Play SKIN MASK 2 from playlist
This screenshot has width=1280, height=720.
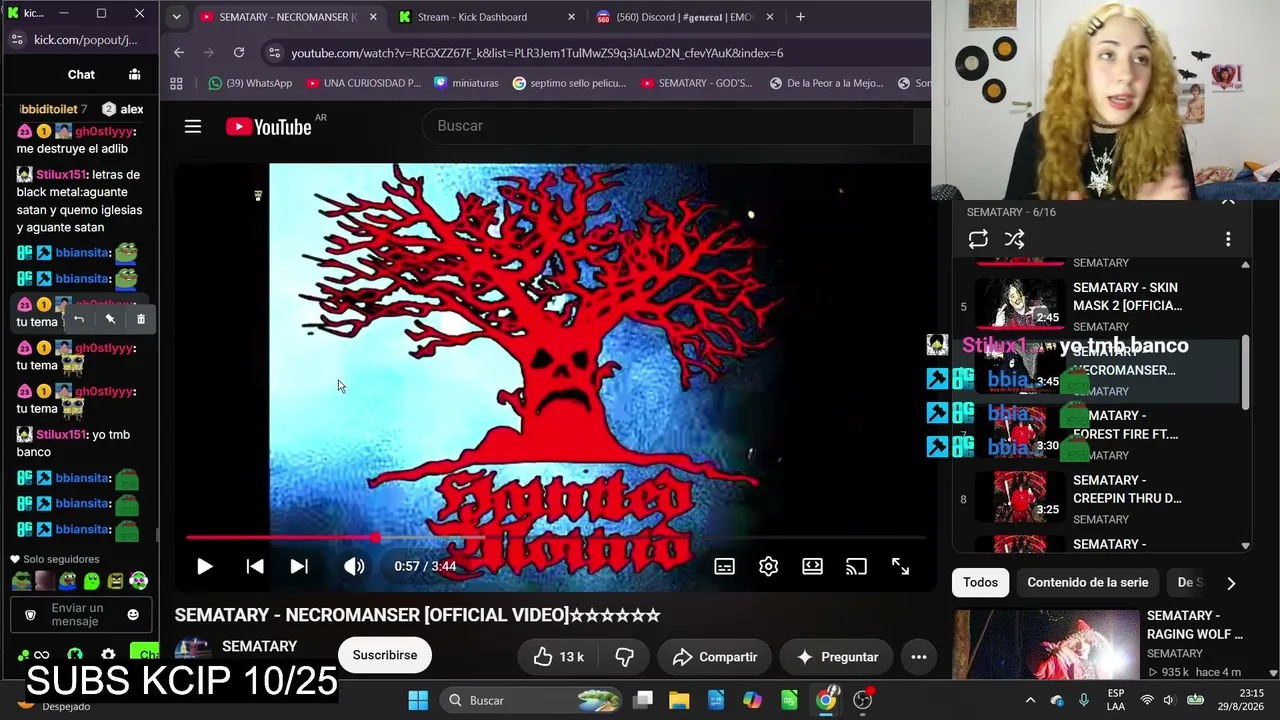(1097, 306)
